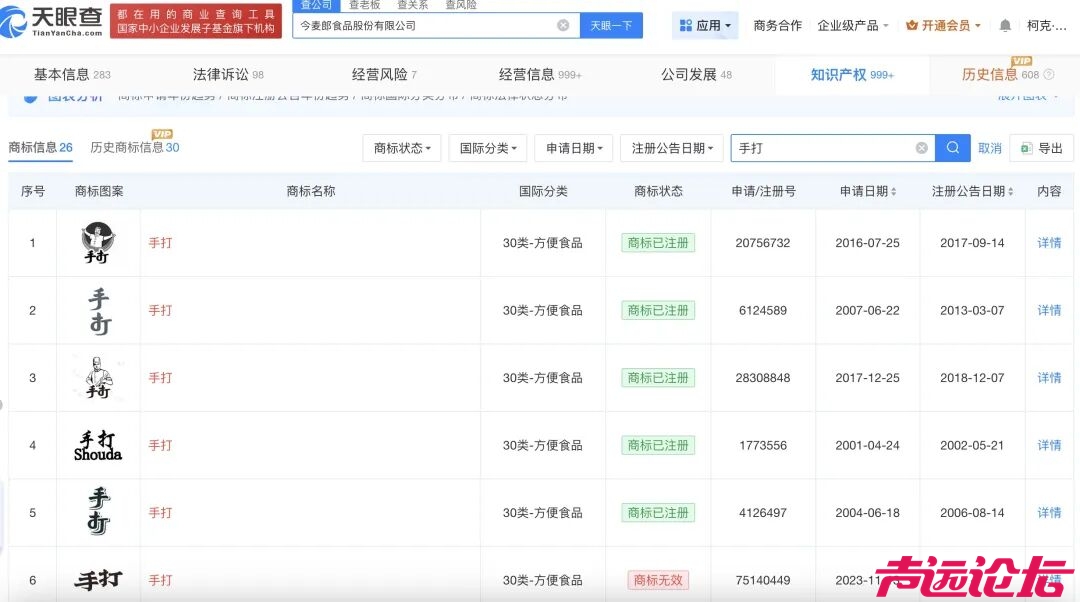This screenshot has height=602, width=1080.
Task: Expand the 注册公告日期 filter dropdown
Action: click(672, 148)
